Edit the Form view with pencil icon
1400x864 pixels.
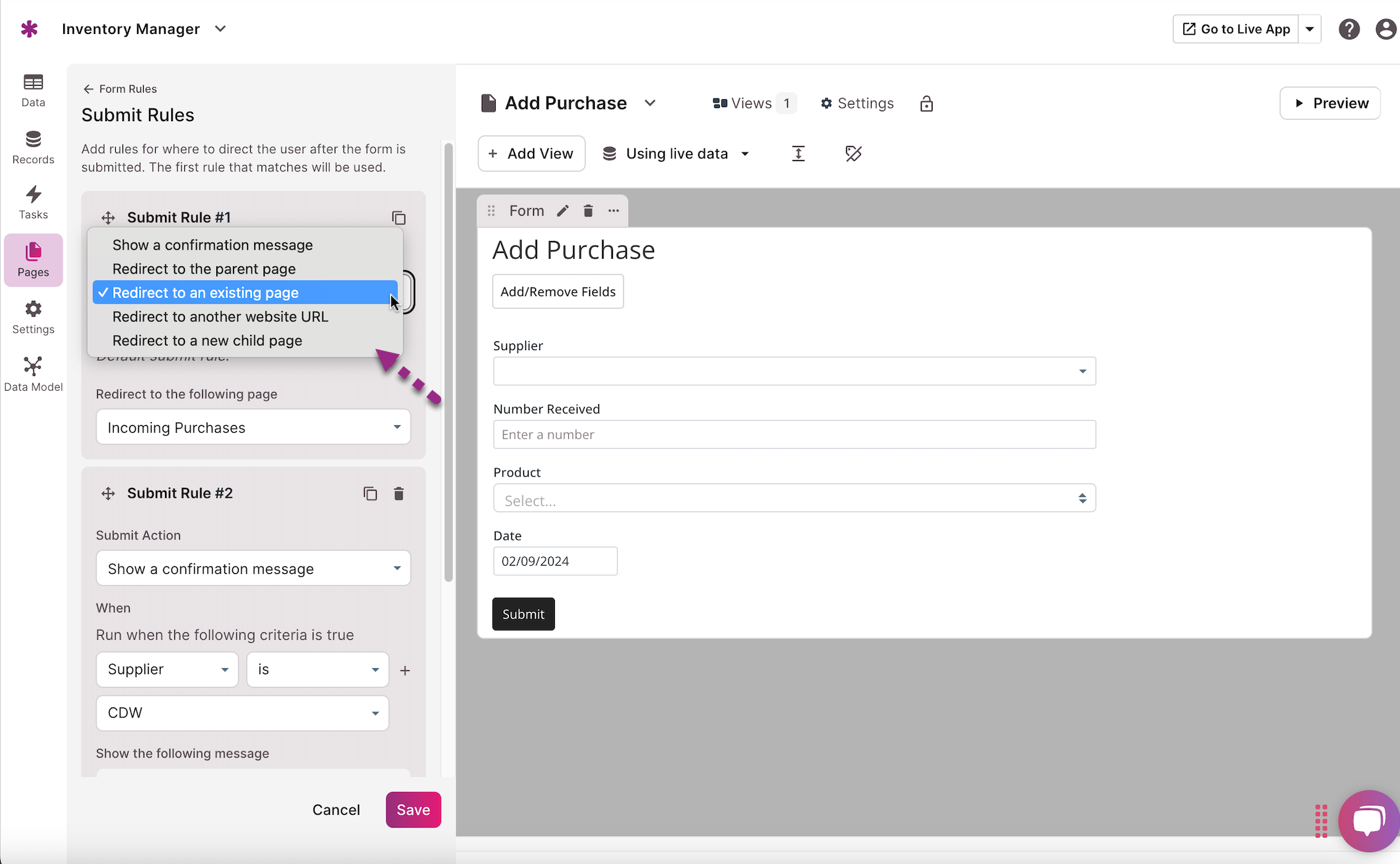tap(563, 211)
